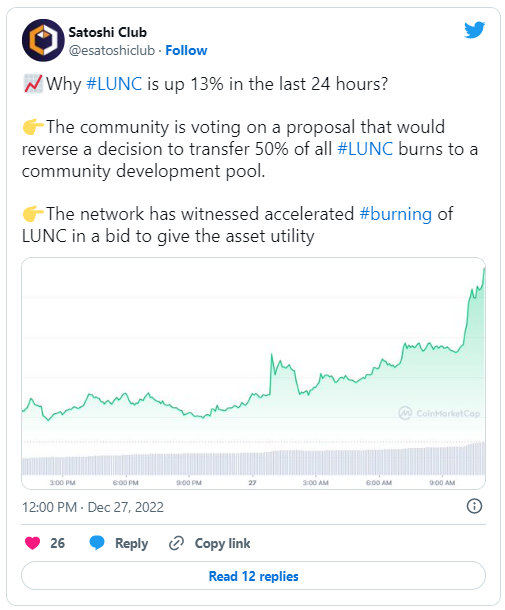Click the Reply text button
505x610 pixels.
(x=132, y=543)
